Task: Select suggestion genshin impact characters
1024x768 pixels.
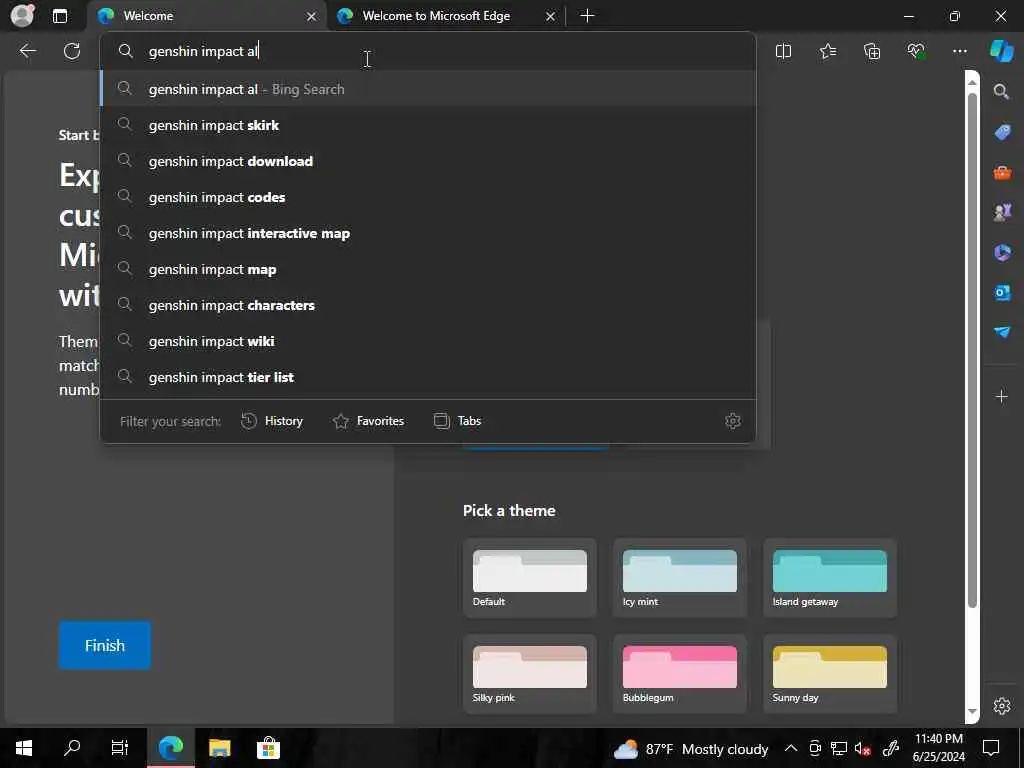Action: (428, 304)
